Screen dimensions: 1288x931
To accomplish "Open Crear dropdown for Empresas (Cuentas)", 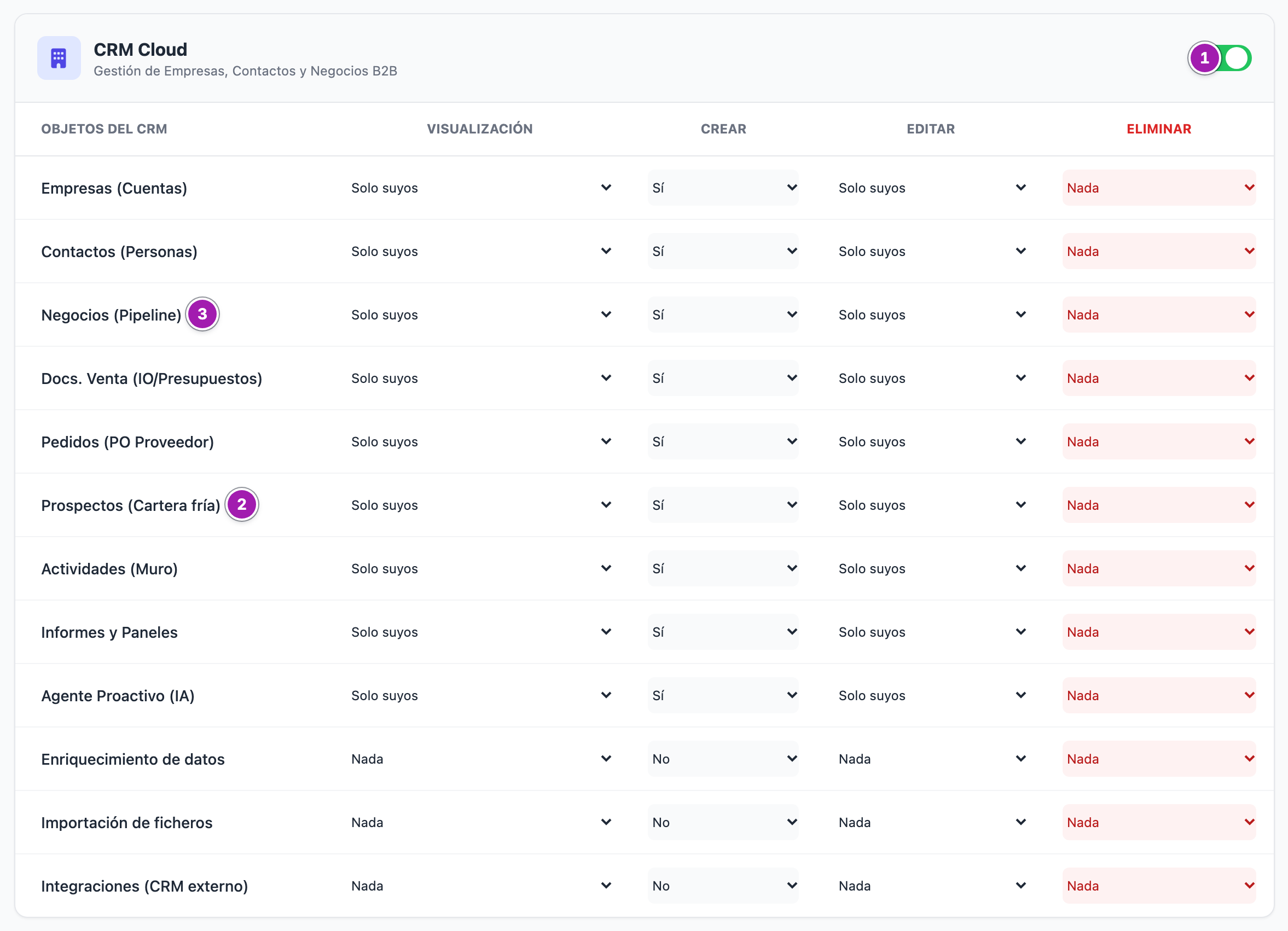I will click(x=723, y=188).
